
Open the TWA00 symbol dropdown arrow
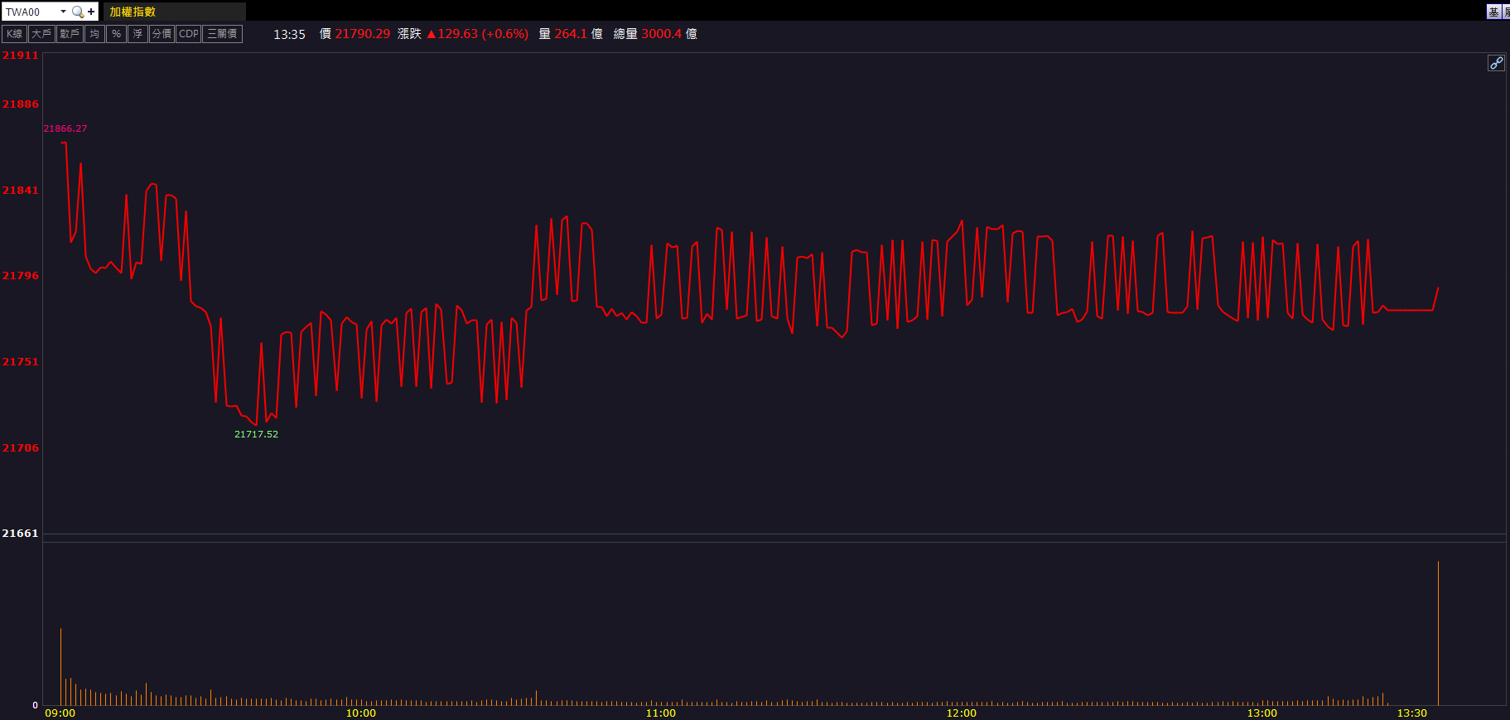click(x=63, y=12)
